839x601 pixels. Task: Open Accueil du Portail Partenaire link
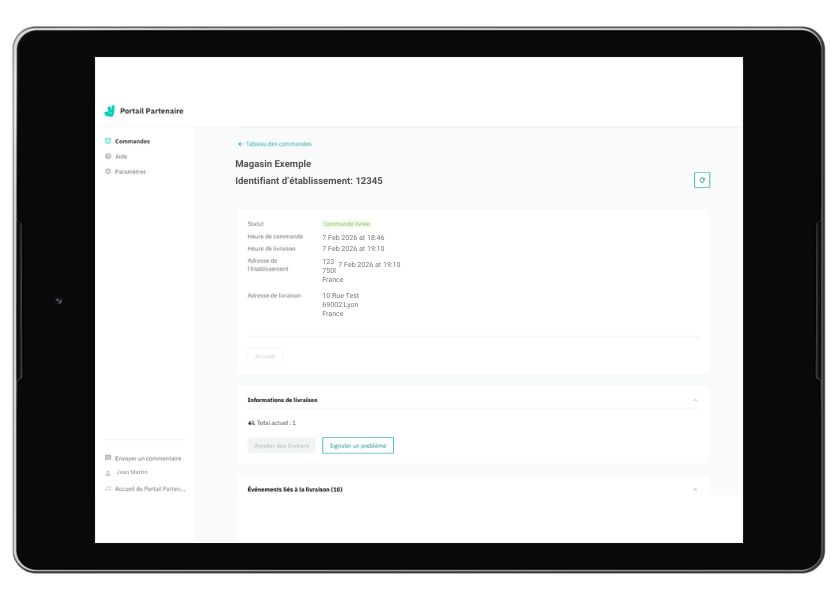tap(150, 489)
